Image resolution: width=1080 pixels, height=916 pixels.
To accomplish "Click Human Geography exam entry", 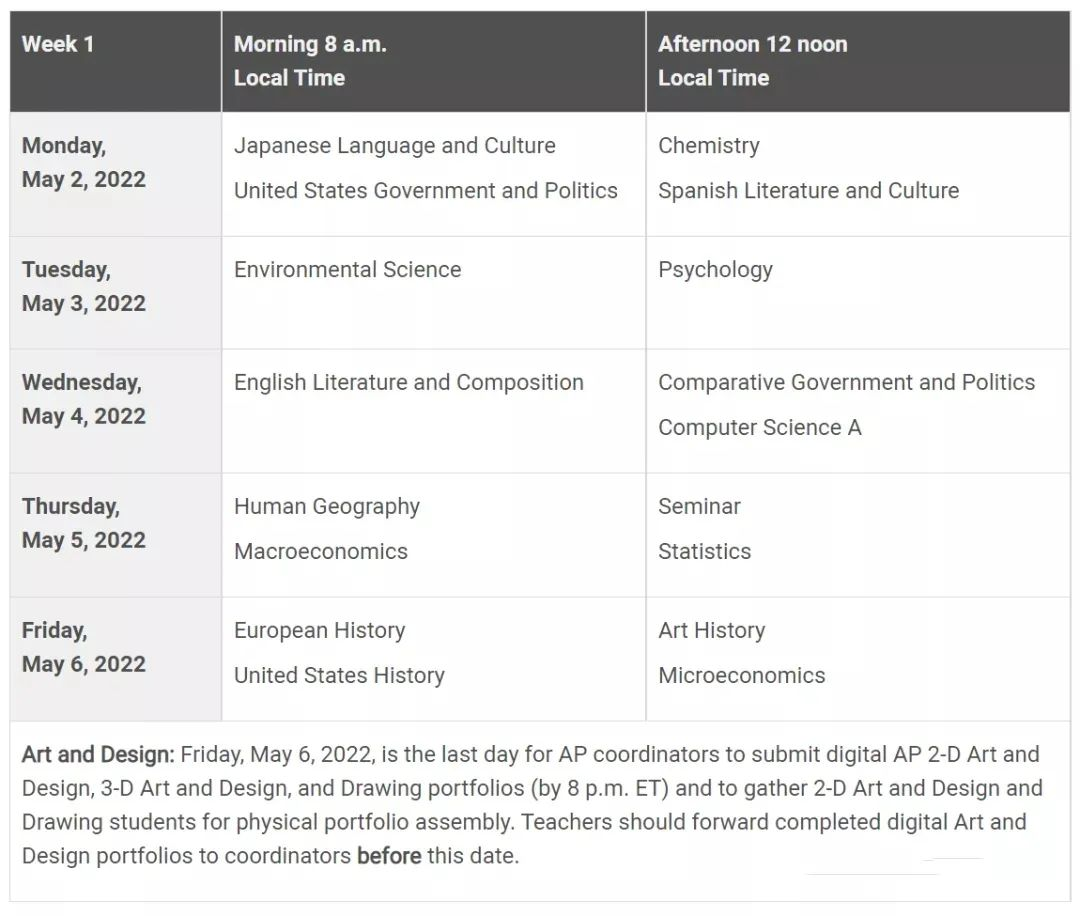I will tap(327, 507).
